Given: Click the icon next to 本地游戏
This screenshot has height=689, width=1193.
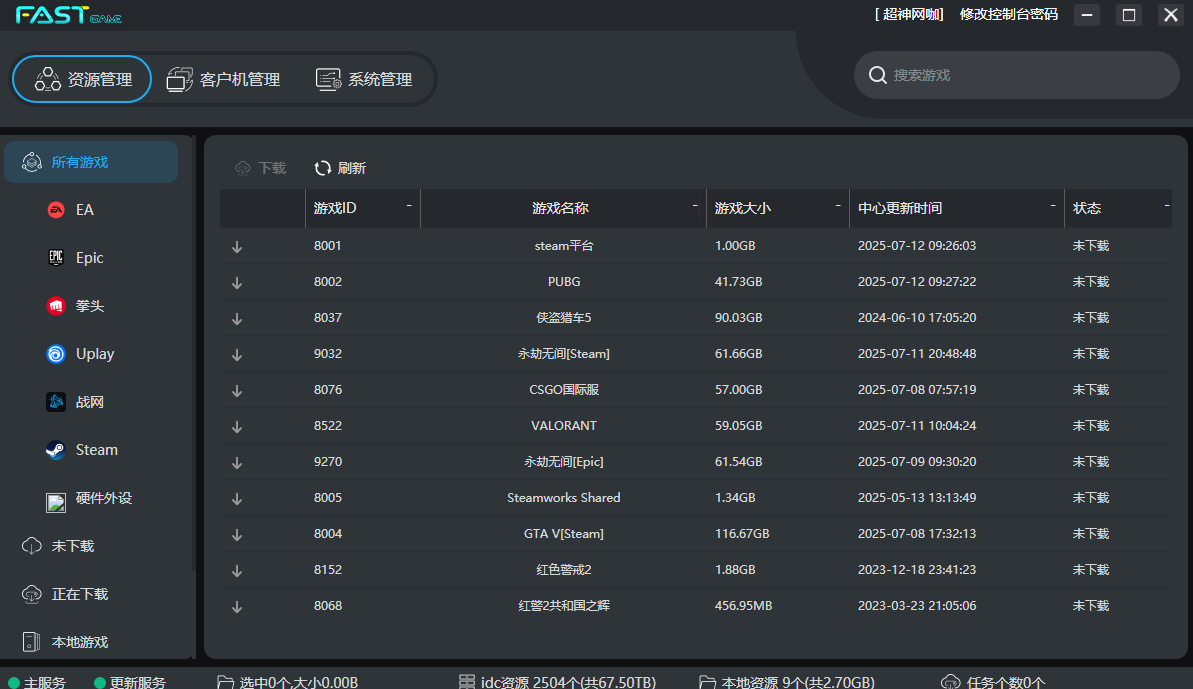Looking at the screenshot, I should [32, 642].
